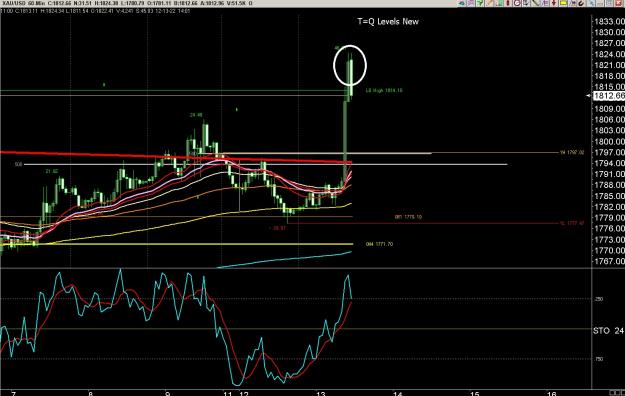Click 1773.00 on the price axis
The width and height of the screenshot is (625, 396).
coord(609,240)
